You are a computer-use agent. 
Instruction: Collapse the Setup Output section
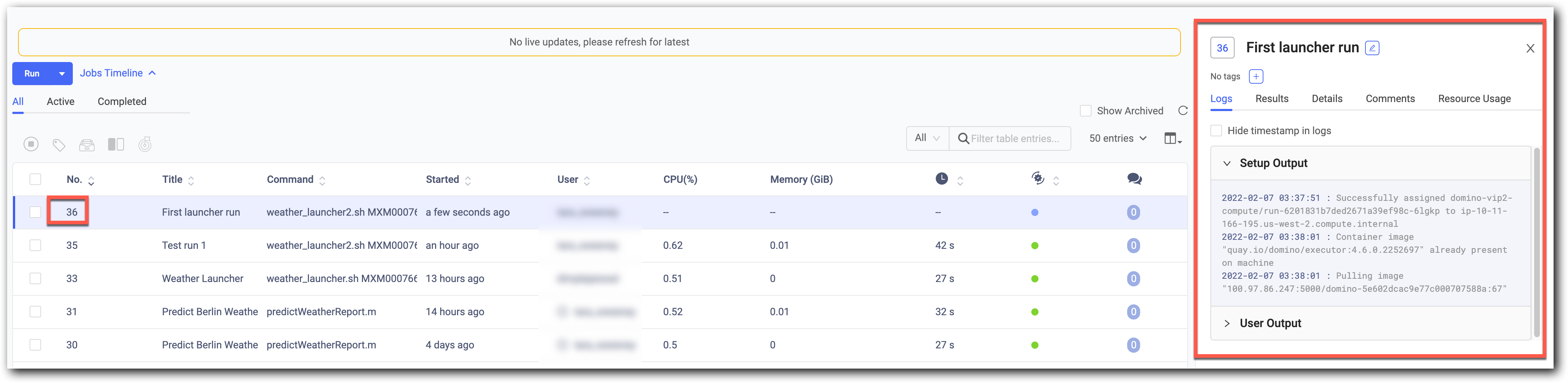pos(1227,164)
